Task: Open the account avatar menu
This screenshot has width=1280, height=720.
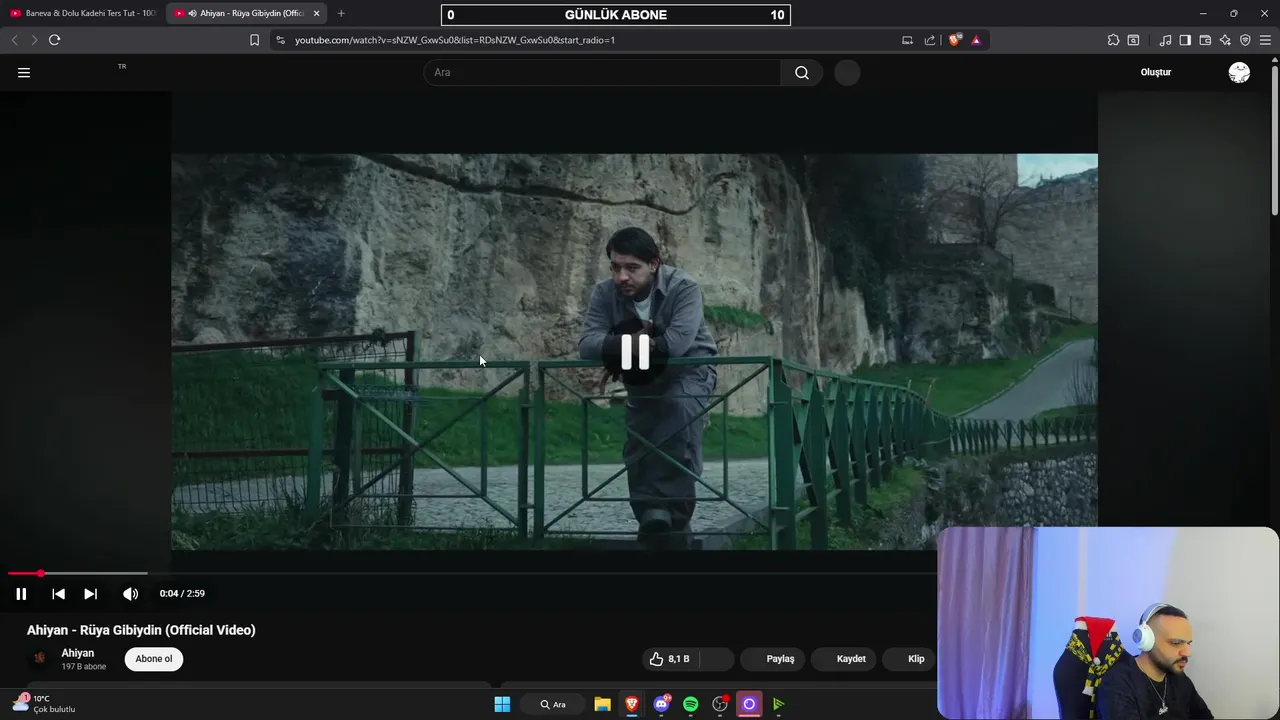Action: [x=1239, y=72]
